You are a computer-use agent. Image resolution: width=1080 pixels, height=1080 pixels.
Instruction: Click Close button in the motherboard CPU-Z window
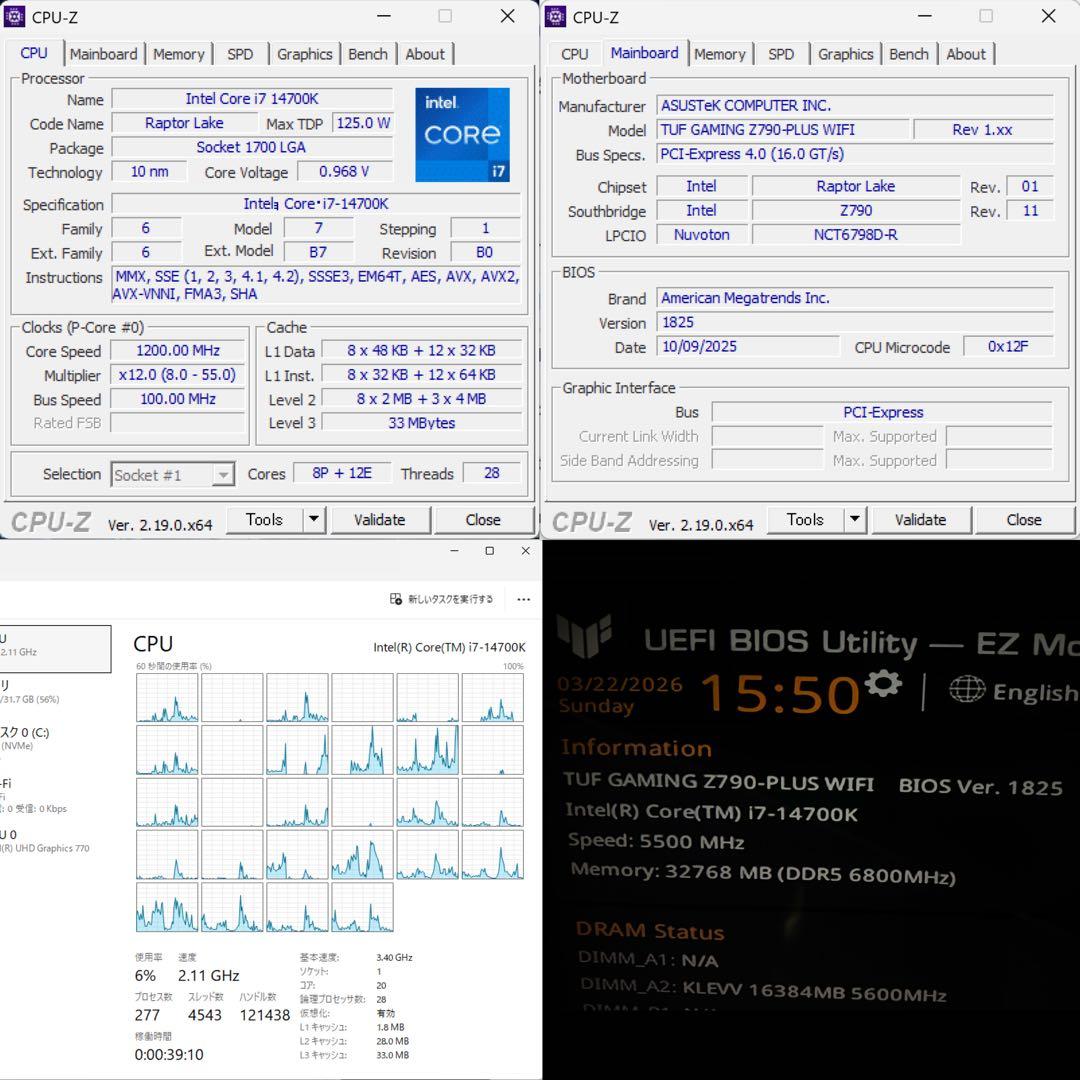point(1024,519)
